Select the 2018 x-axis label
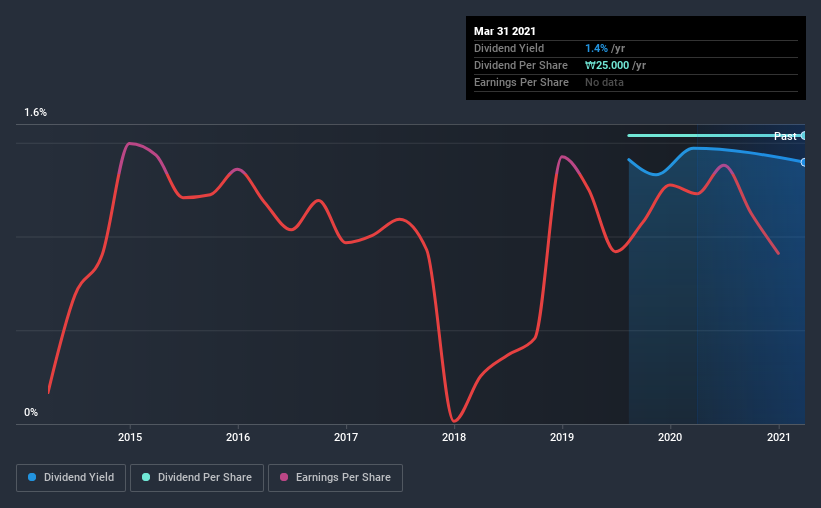 pyautogui.click(x=454, y=437)
